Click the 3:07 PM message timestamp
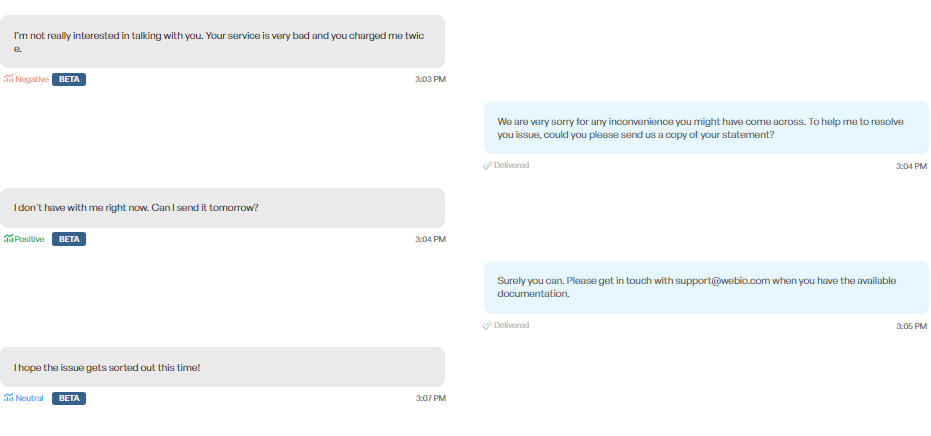The width and height of the screenshot is (931, 436). click(430, 398)
